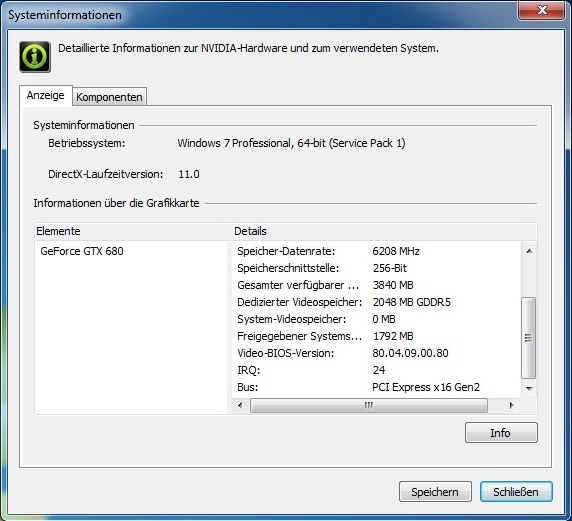The image size is (572, 521).
Task: Switch to the Komponenten tab
Action: click(109, 97)
